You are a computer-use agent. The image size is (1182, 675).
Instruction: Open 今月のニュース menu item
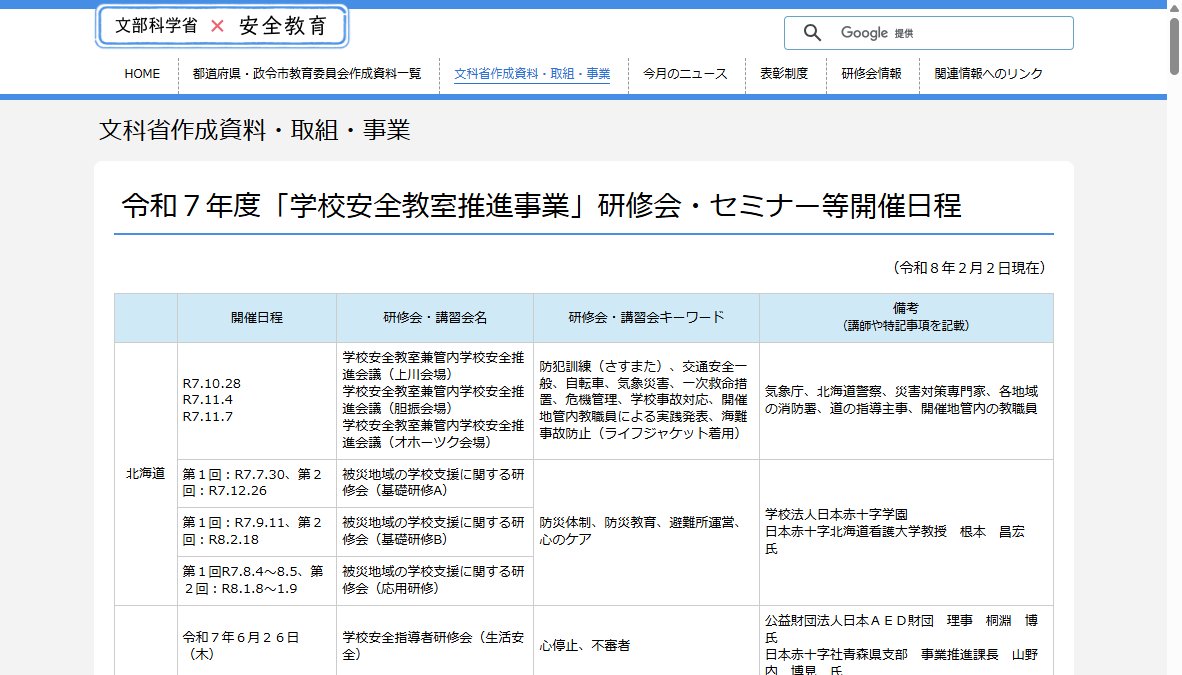point(685,74)
